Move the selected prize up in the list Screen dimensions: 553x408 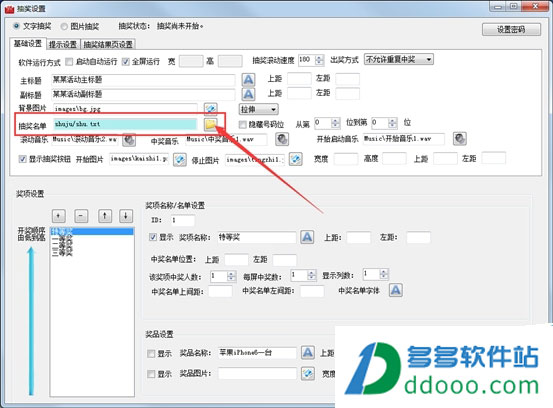tap(105, 216)
